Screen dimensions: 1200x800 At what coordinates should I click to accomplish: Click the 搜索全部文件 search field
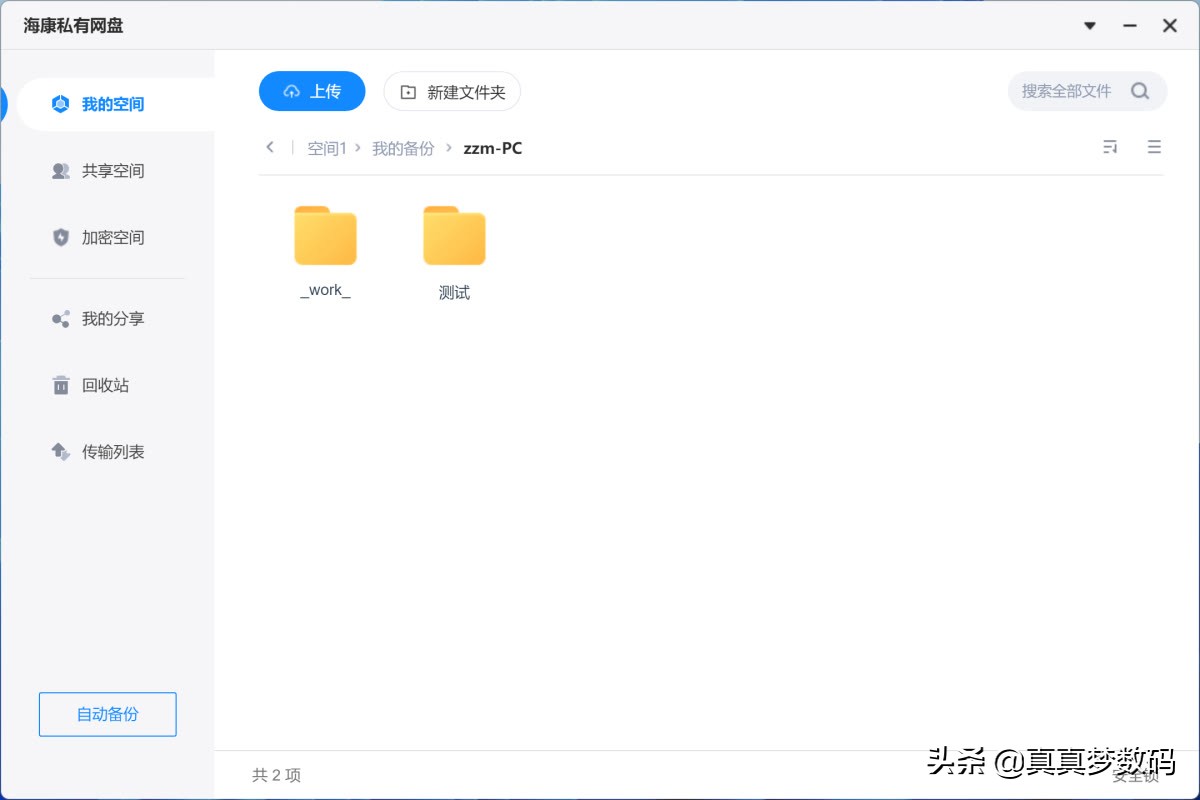coord(1087,90)
